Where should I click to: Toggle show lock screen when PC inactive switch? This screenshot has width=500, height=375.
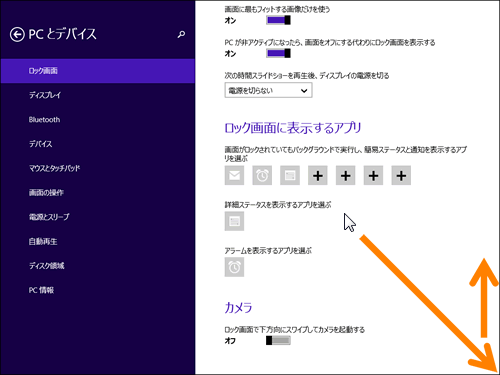tap(278, 53)
